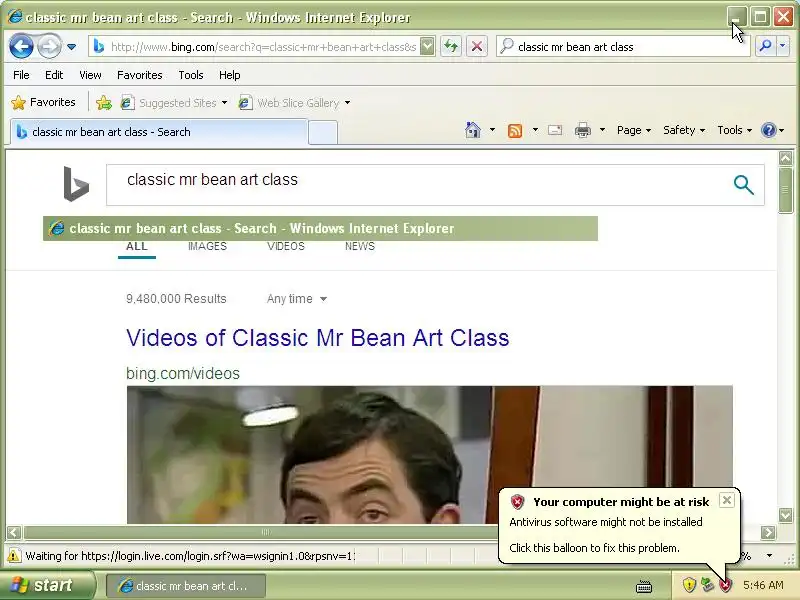Click the network connection tray icon
The width and height of the screenshot is (800, 600).
point(707,585)
